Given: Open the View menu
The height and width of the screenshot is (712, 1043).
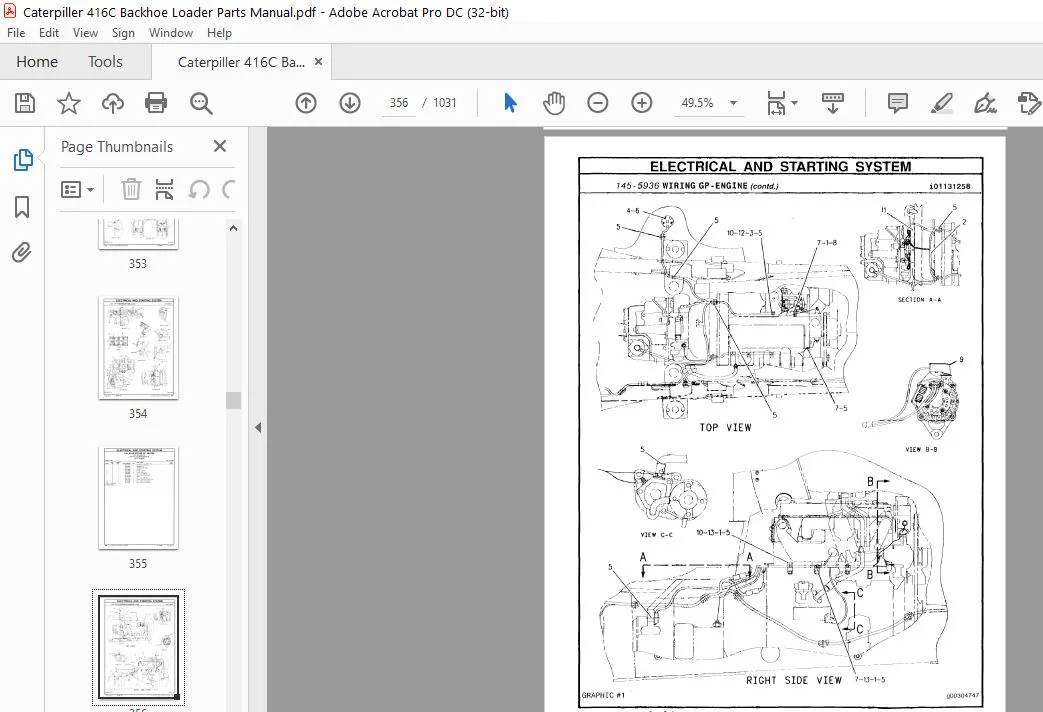Looking at the screenshot, I should (x=85, y=33).
